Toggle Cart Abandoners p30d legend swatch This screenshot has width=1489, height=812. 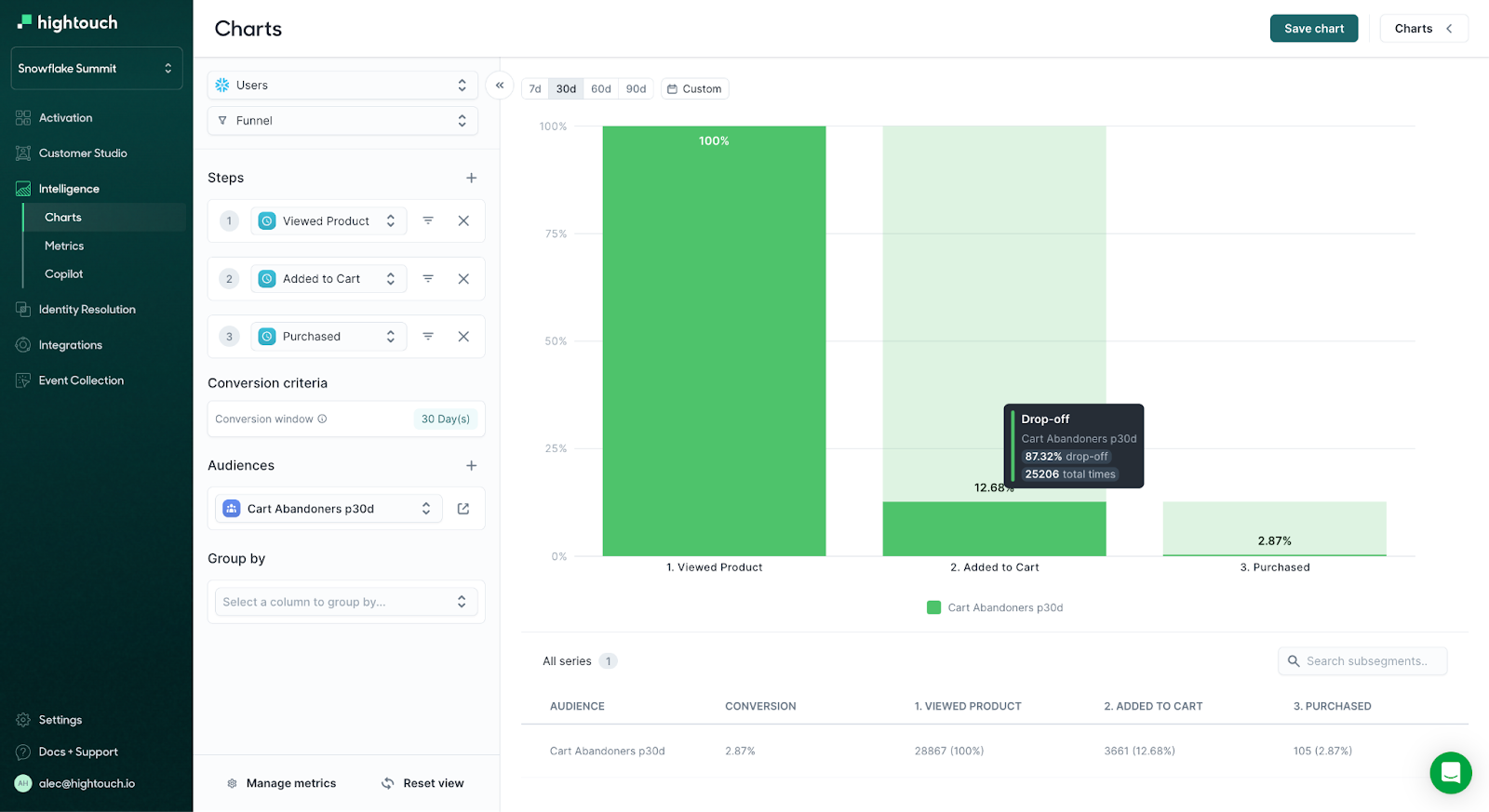pyautogui.click(x=933, y=608)
